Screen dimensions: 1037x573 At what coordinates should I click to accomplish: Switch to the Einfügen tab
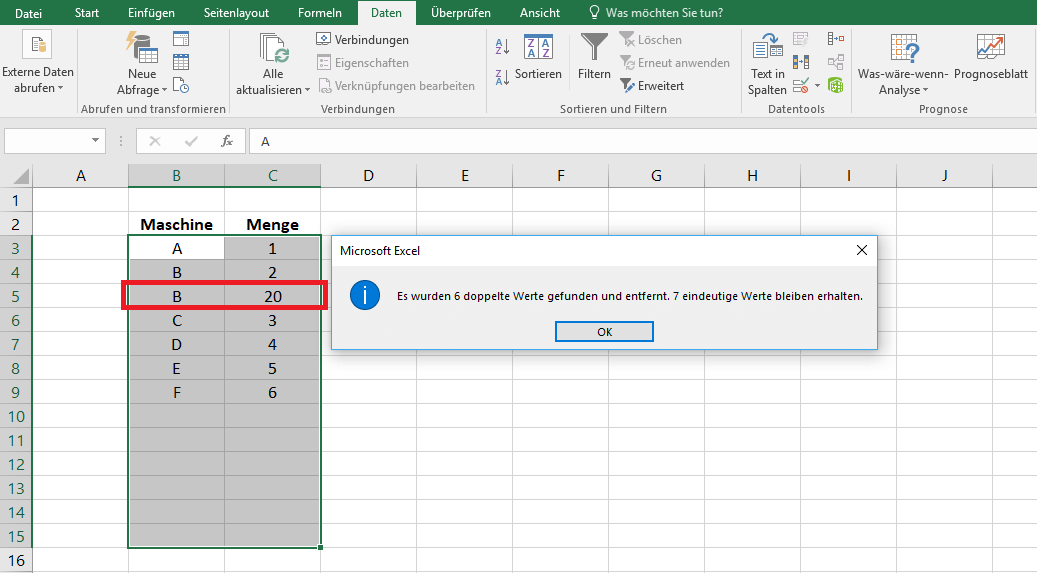tap(151, 13)
